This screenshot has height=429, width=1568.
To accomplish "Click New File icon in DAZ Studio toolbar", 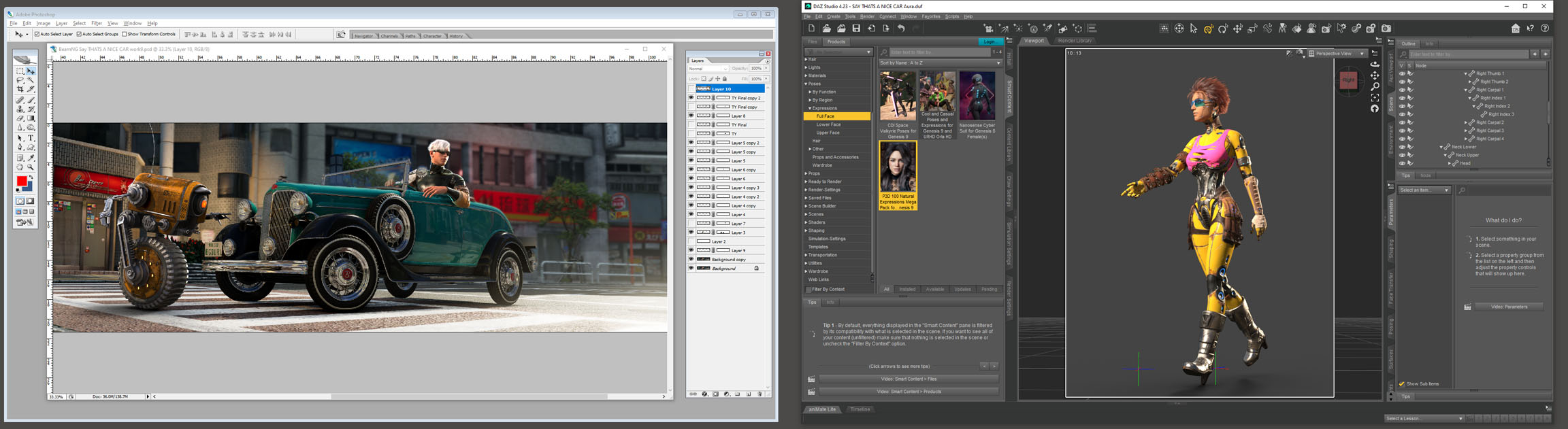I will (811, 29).
